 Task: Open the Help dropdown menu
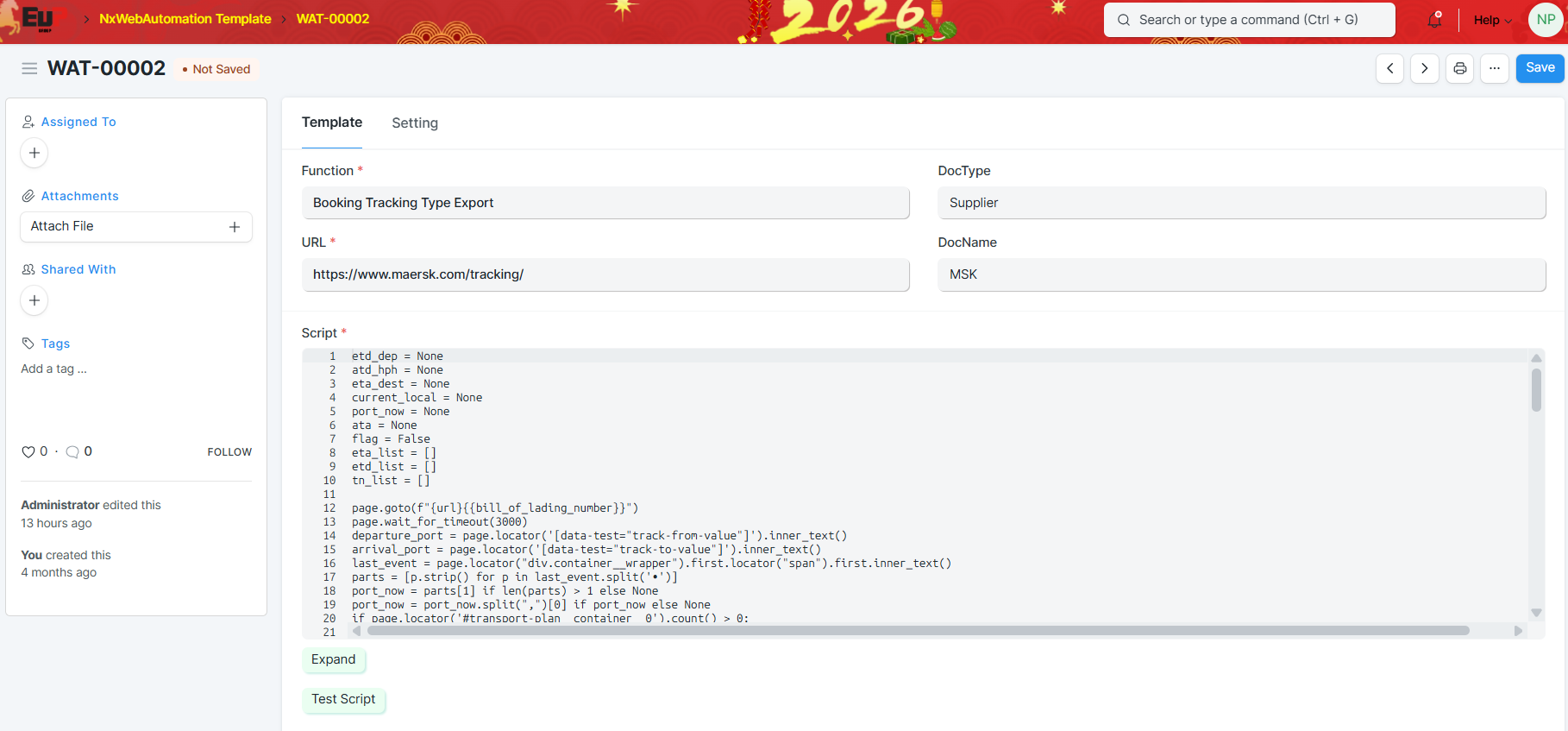[x=1492, y=20]
